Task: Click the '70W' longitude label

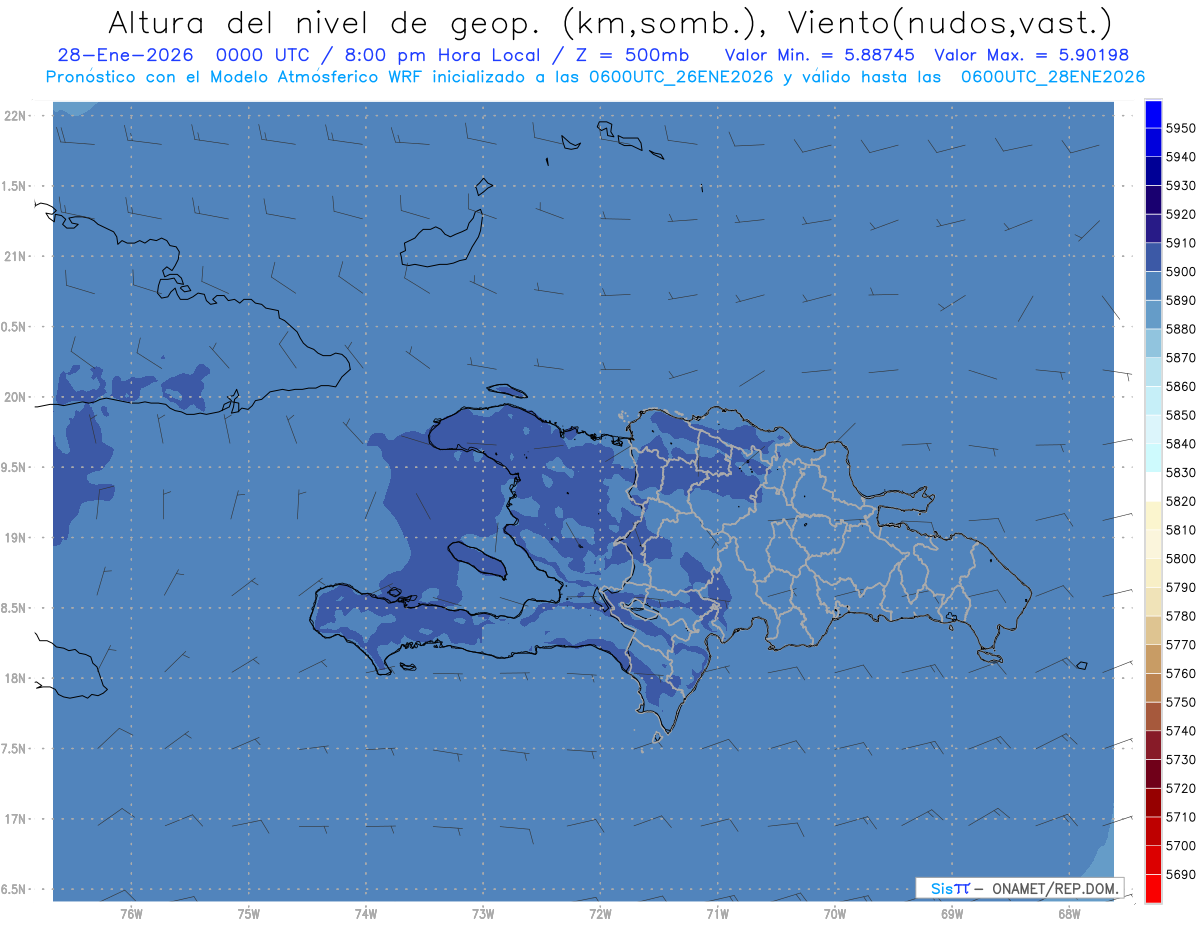Action: coord(835,913)
